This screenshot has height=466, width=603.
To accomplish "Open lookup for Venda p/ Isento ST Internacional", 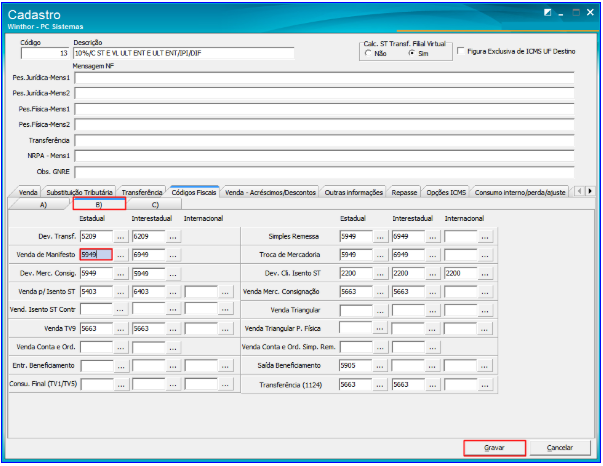I will (225, 292).
